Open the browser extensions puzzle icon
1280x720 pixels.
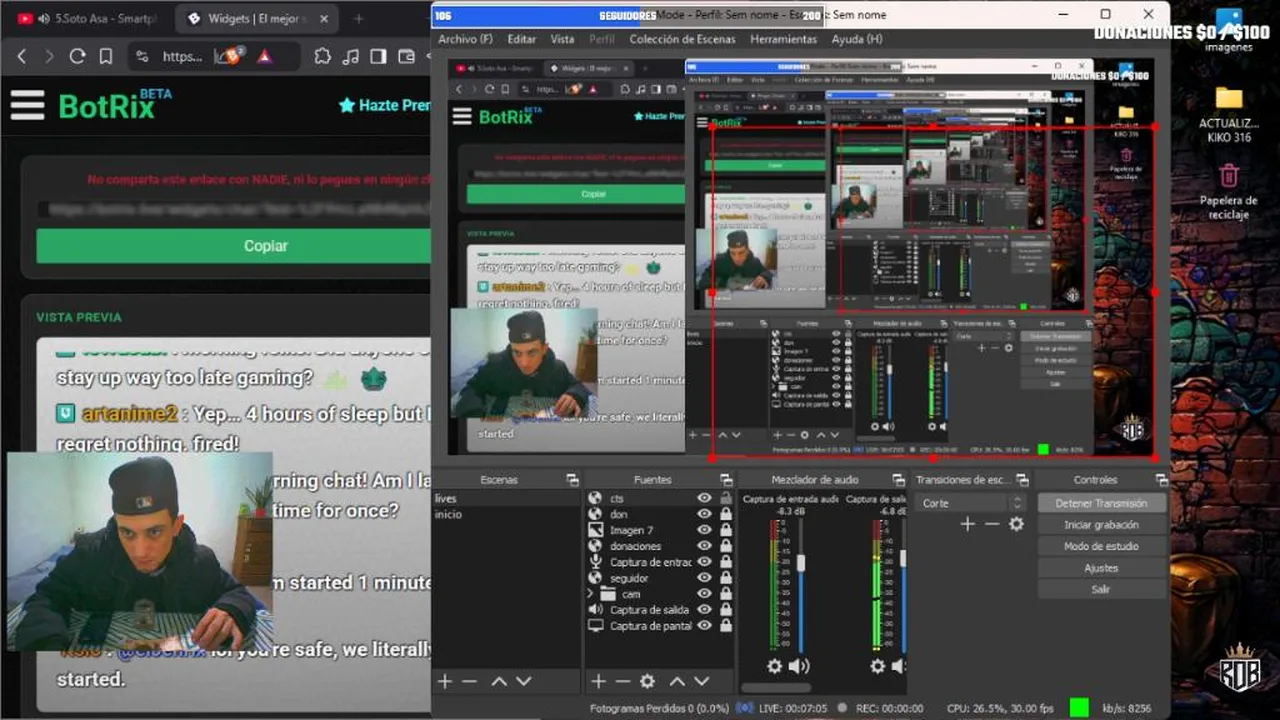click(x=322, y=56)
